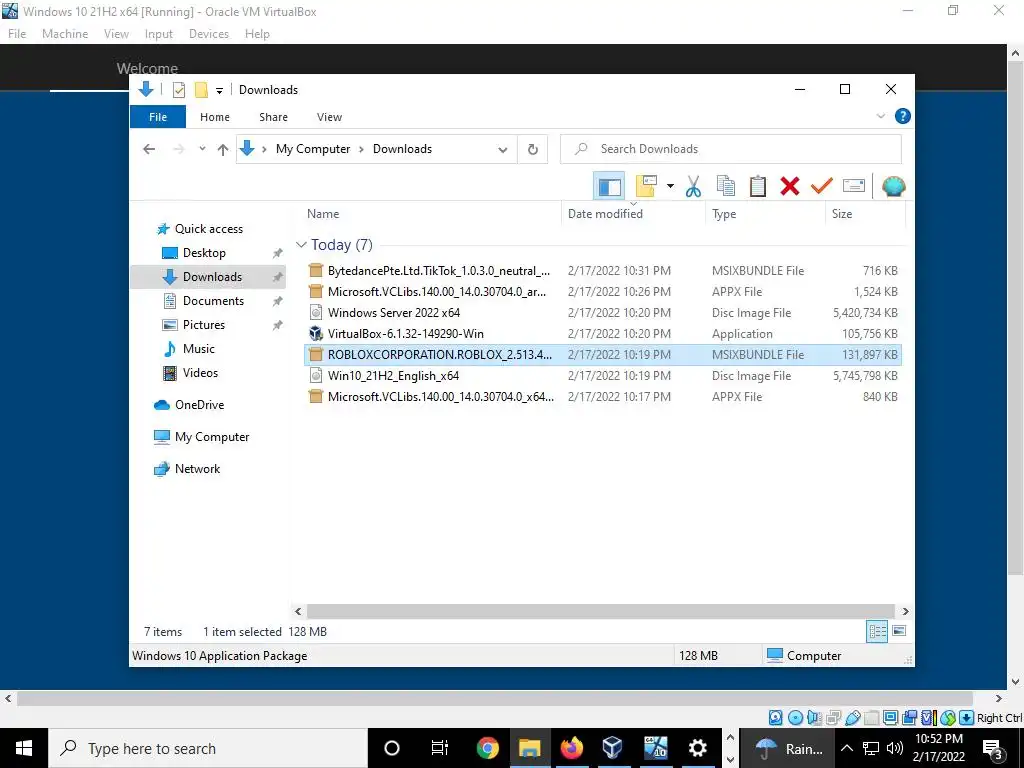Click the Search Downloads field
The width and height of the screenshot is (1024, 768).
pyautogui.click(x=731, y=149)
